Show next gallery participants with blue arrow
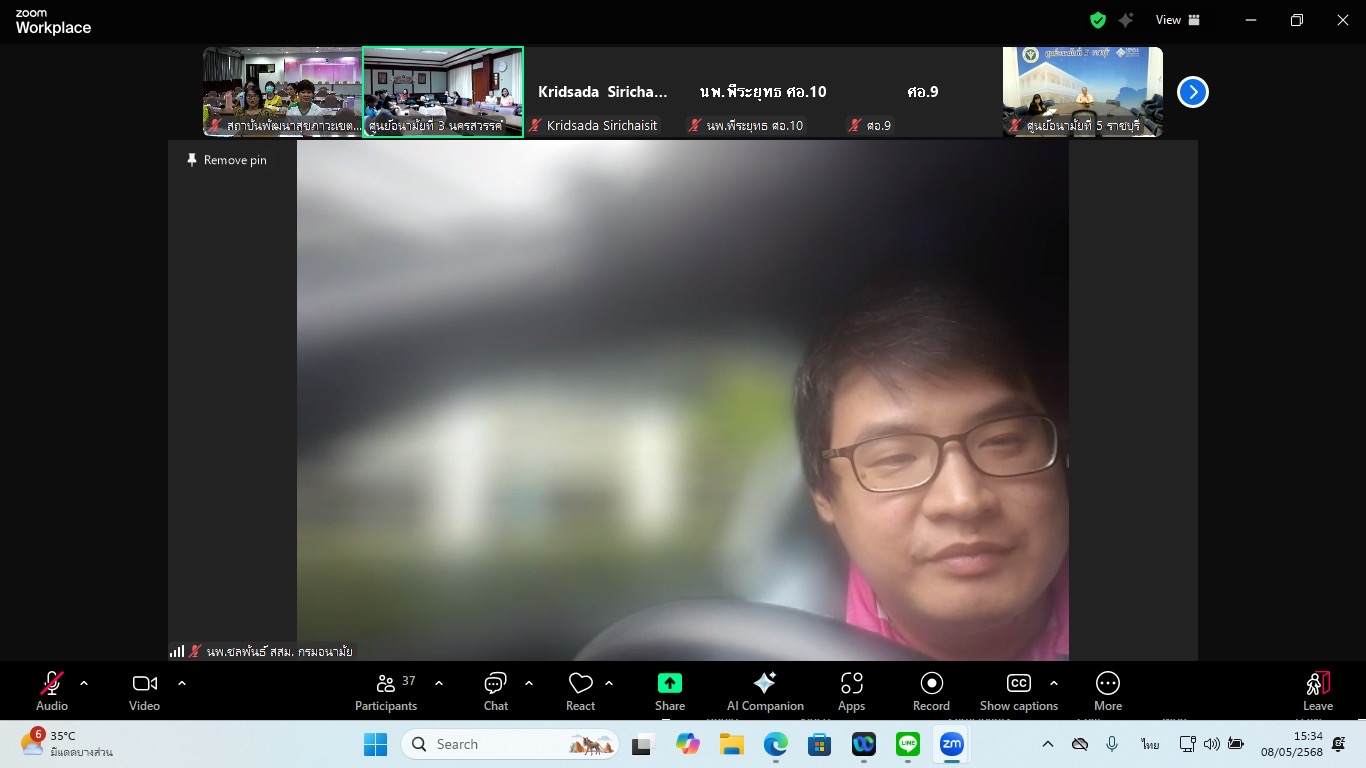 point(1193,92)
